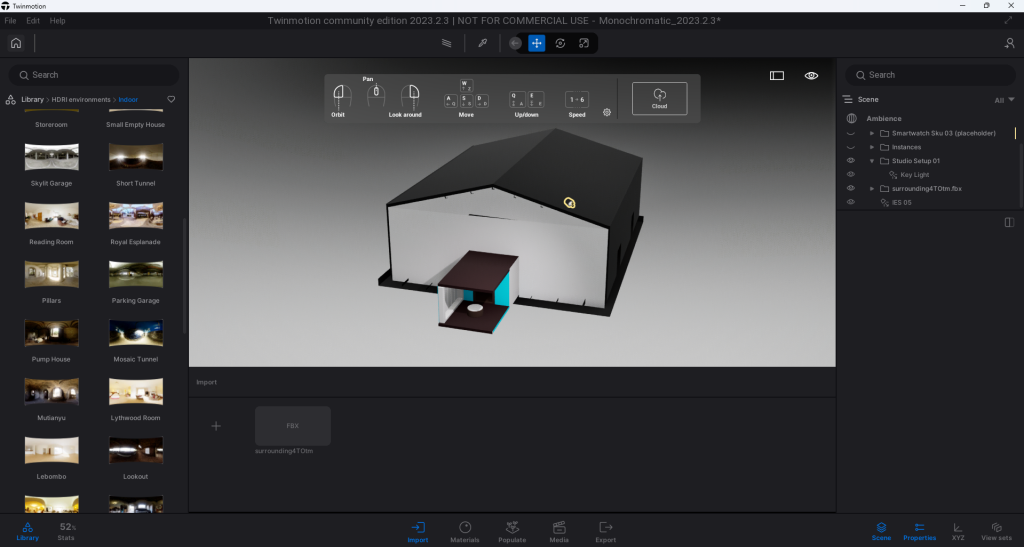
Task: Select the Rotate gizmo tool
Action: pyautogui.click(x=560, y=43)
